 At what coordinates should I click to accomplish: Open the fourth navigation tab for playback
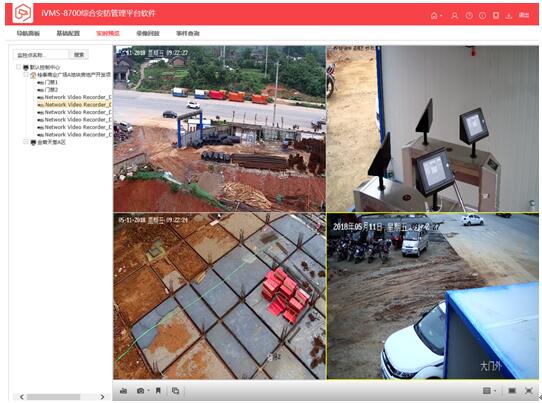coord(148,33)
